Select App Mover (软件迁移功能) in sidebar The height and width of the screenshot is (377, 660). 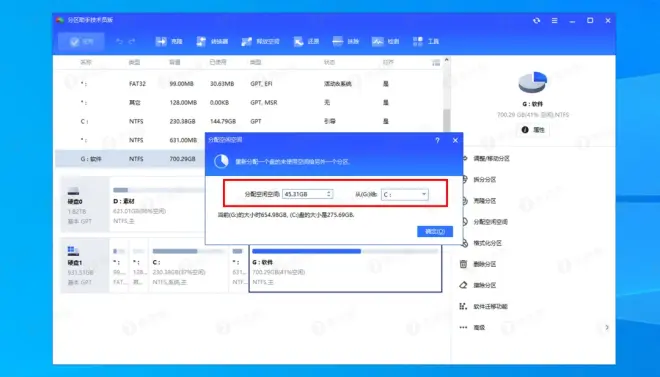(x=484, y=306)
